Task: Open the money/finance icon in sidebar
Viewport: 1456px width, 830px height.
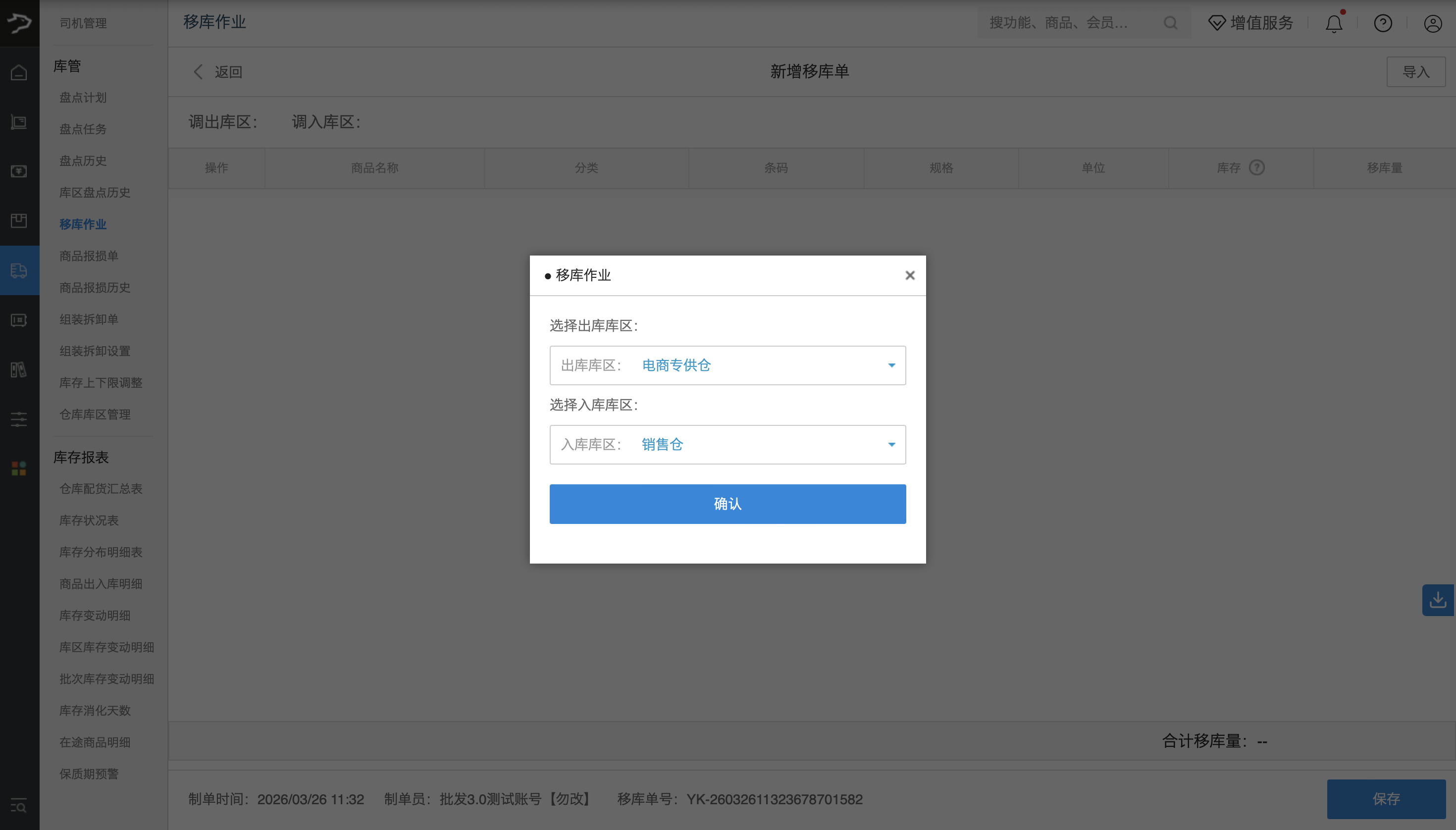Action: [19, 171]
